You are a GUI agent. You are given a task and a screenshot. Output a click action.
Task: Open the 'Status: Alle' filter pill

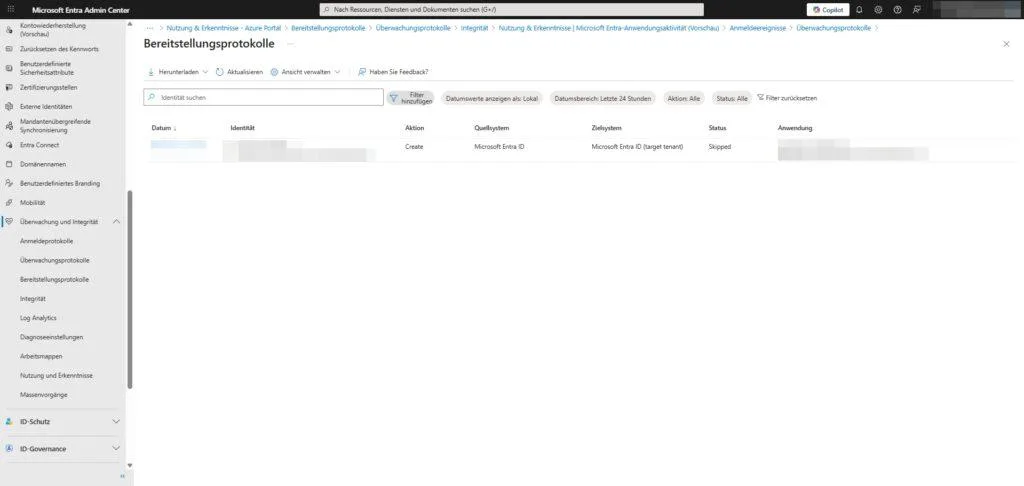click(x=730, y=98)
